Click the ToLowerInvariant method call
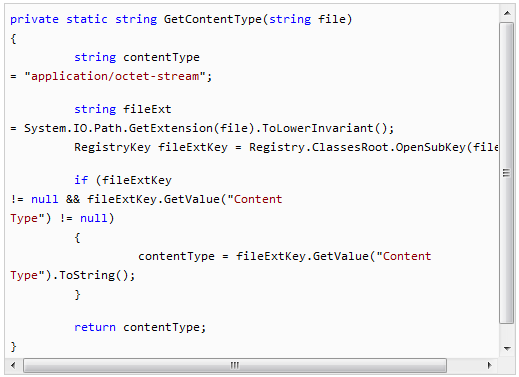519x377 pixels. (x=318, y=128)
